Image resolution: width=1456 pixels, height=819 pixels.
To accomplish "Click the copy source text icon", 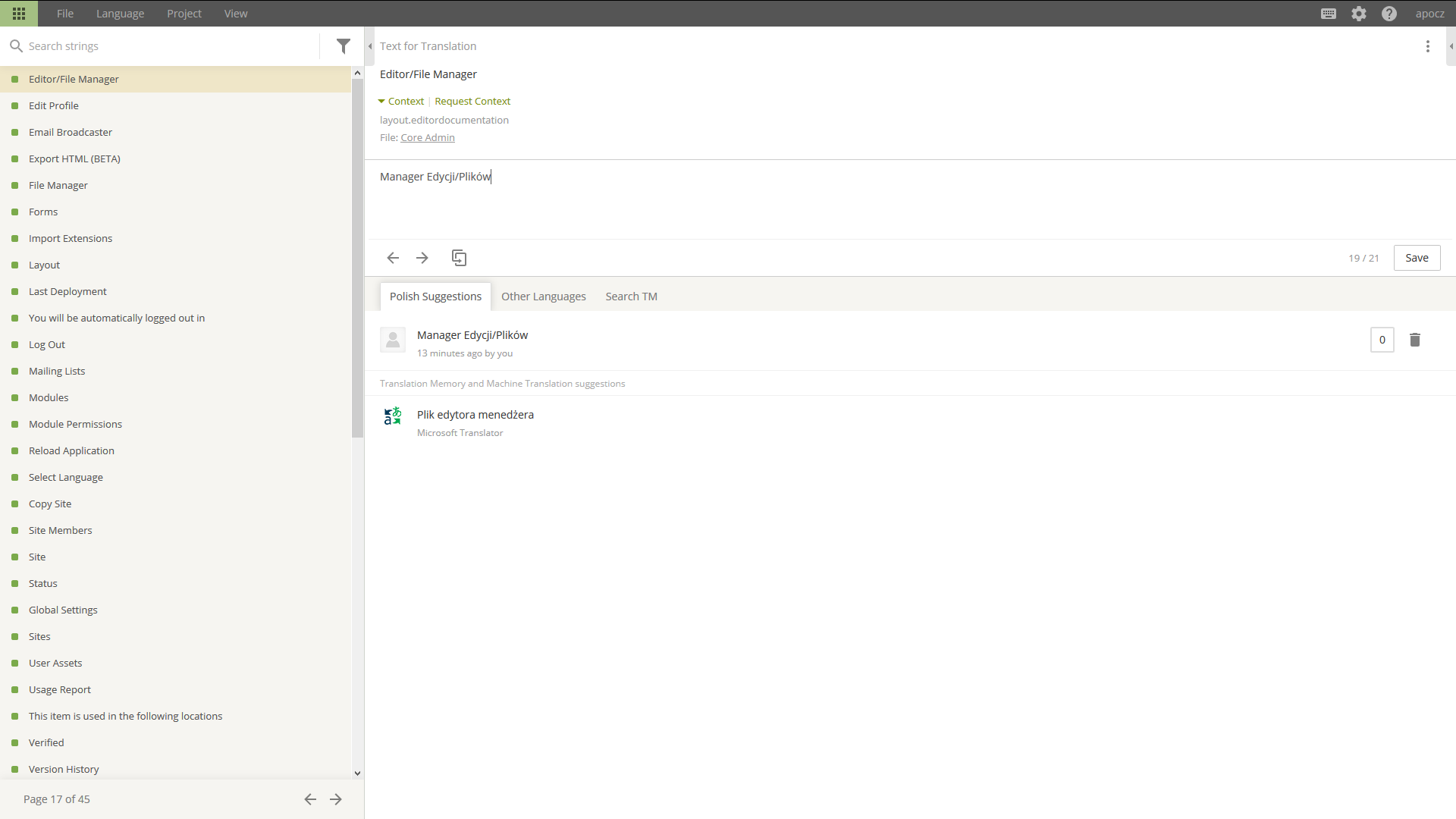I will (x=459, y=258).
